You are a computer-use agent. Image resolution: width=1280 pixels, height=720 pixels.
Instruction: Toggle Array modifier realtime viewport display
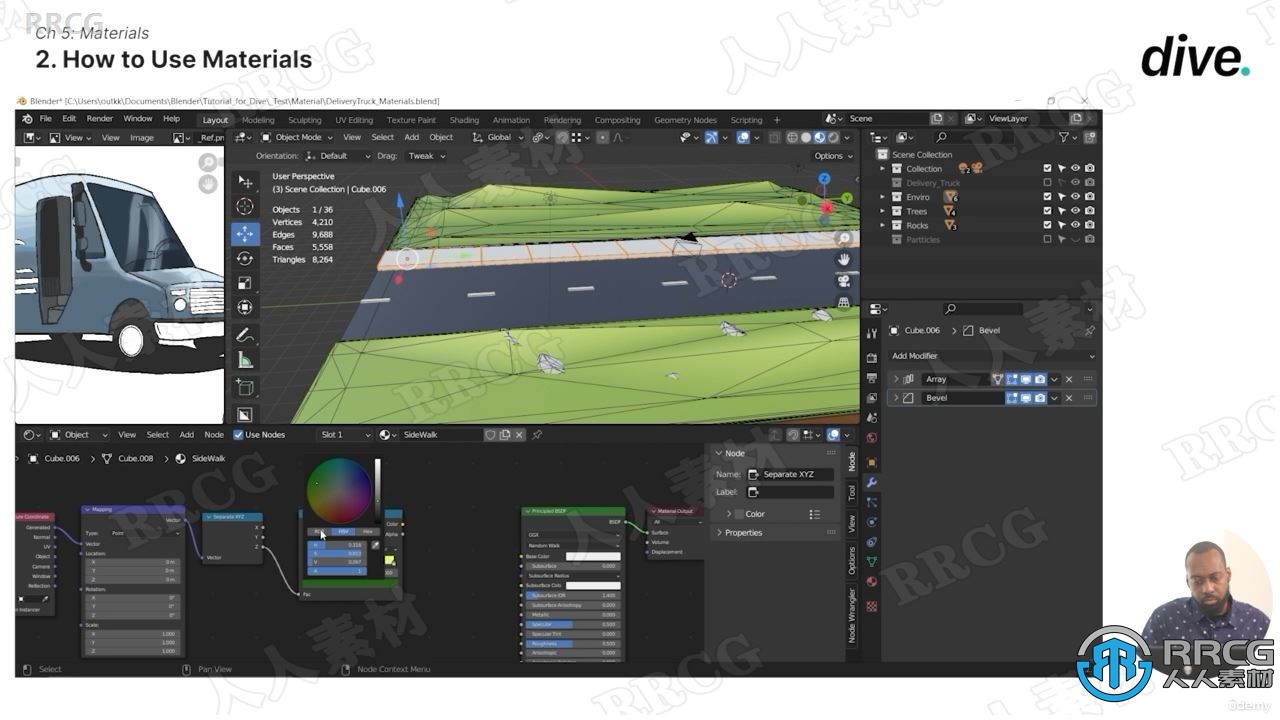pos(1026,379)
